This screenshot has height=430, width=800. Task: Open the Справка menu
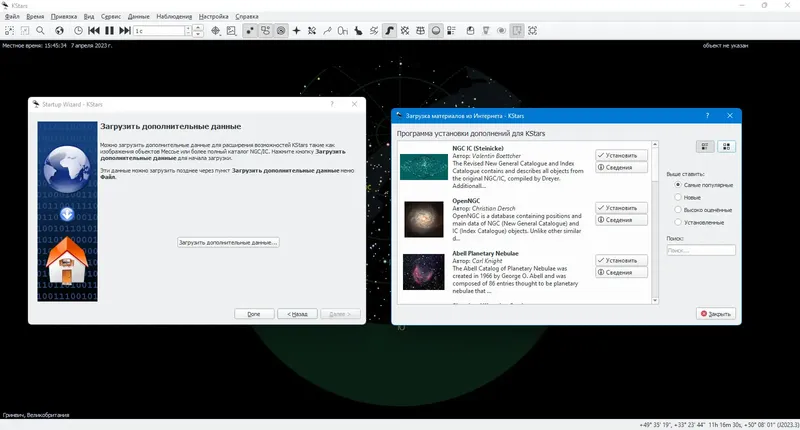(x=247, y=16)
